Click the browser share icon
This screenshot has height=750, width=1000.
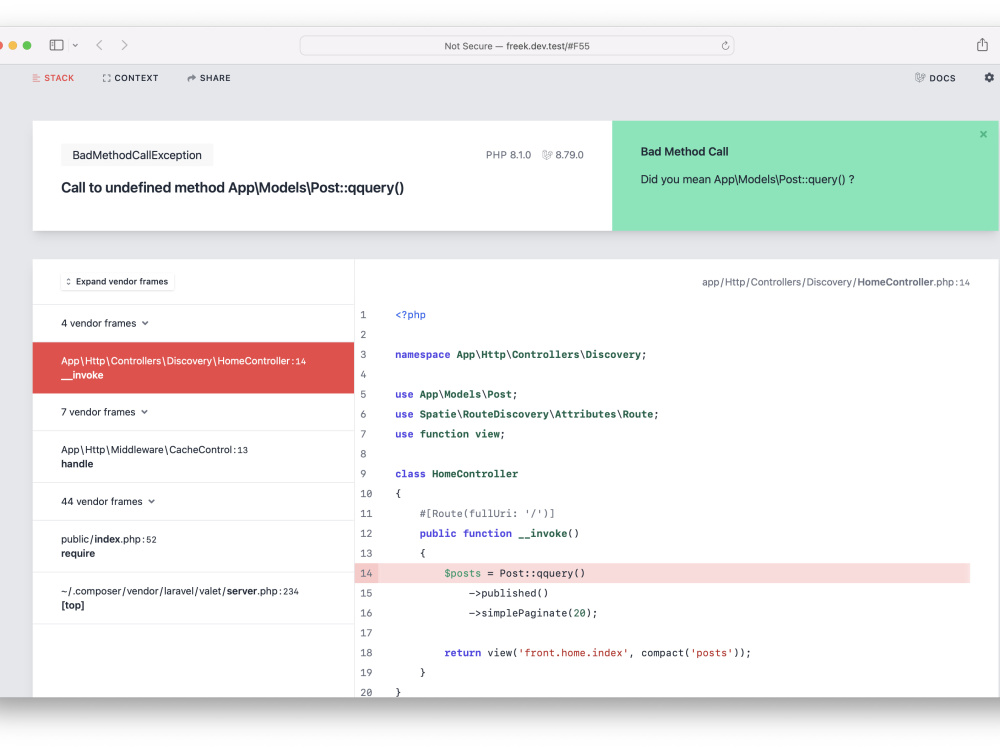(982, 45)
